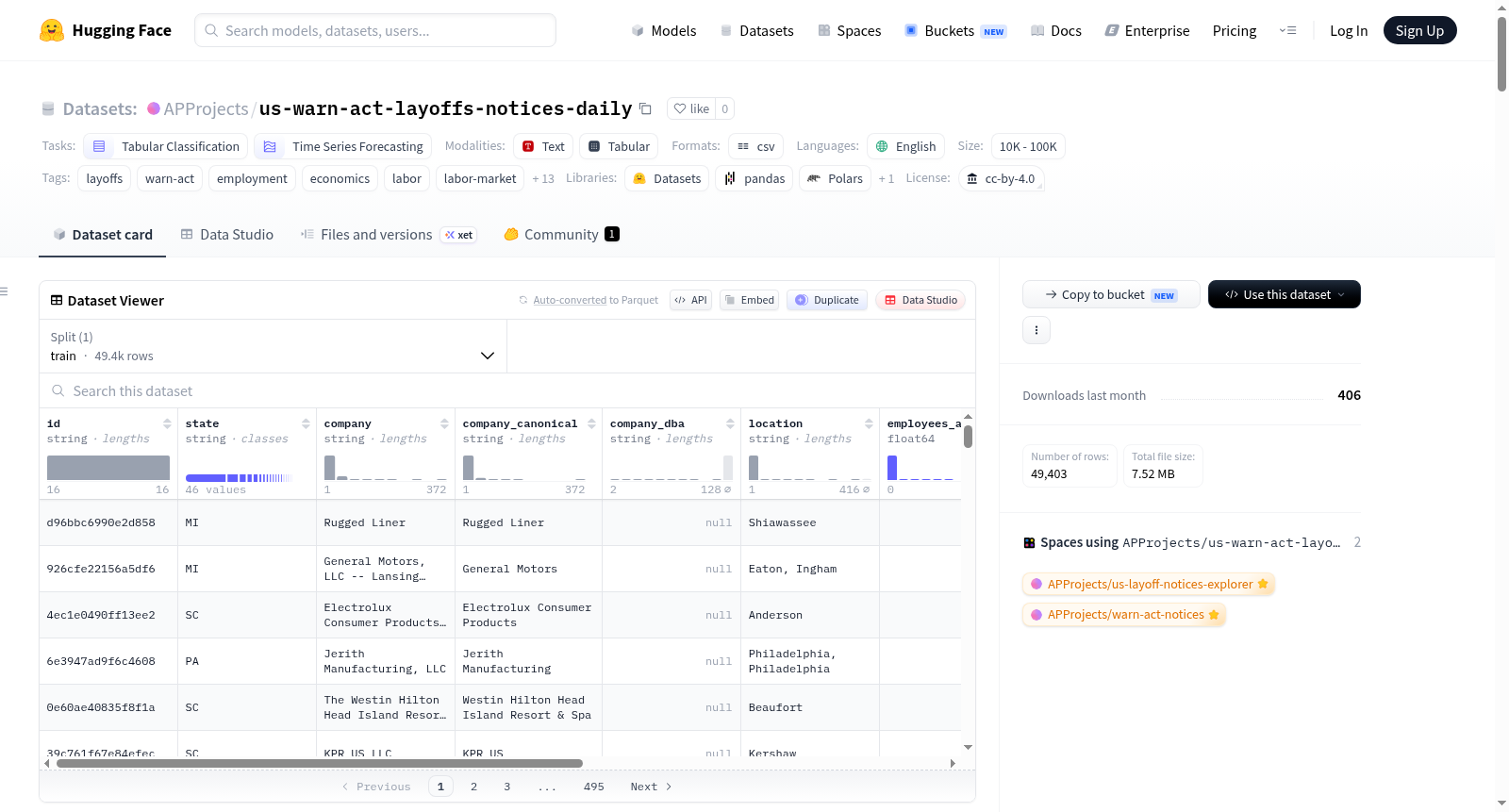The image size is (1509, 812).
Task: Open the left sidebar hamburger icon
Action: [x=4, y=291]
